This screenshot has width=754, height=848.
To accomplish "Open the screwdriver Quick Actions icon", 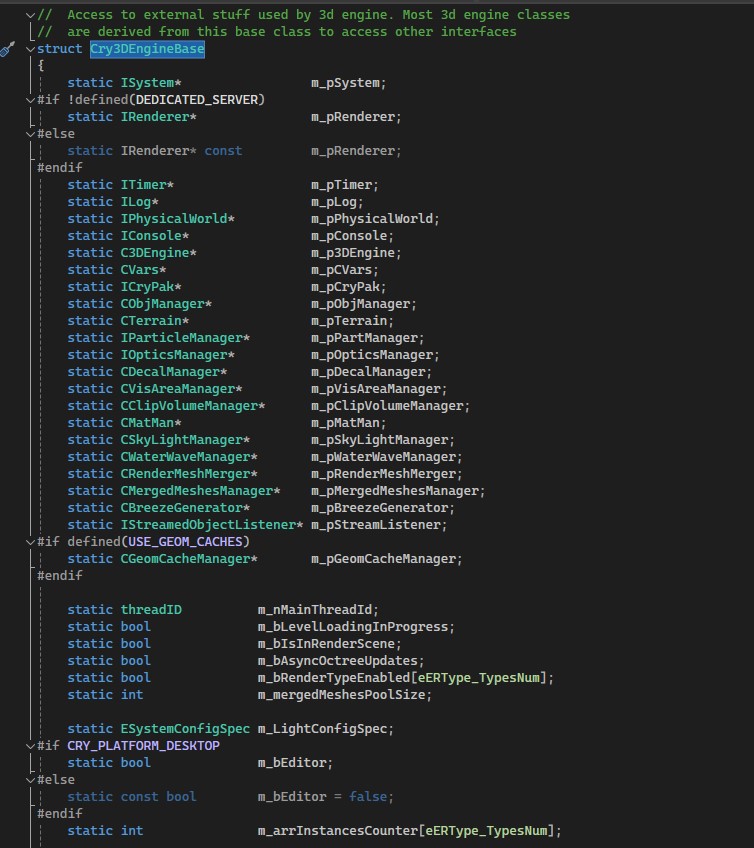I will 8,49.
